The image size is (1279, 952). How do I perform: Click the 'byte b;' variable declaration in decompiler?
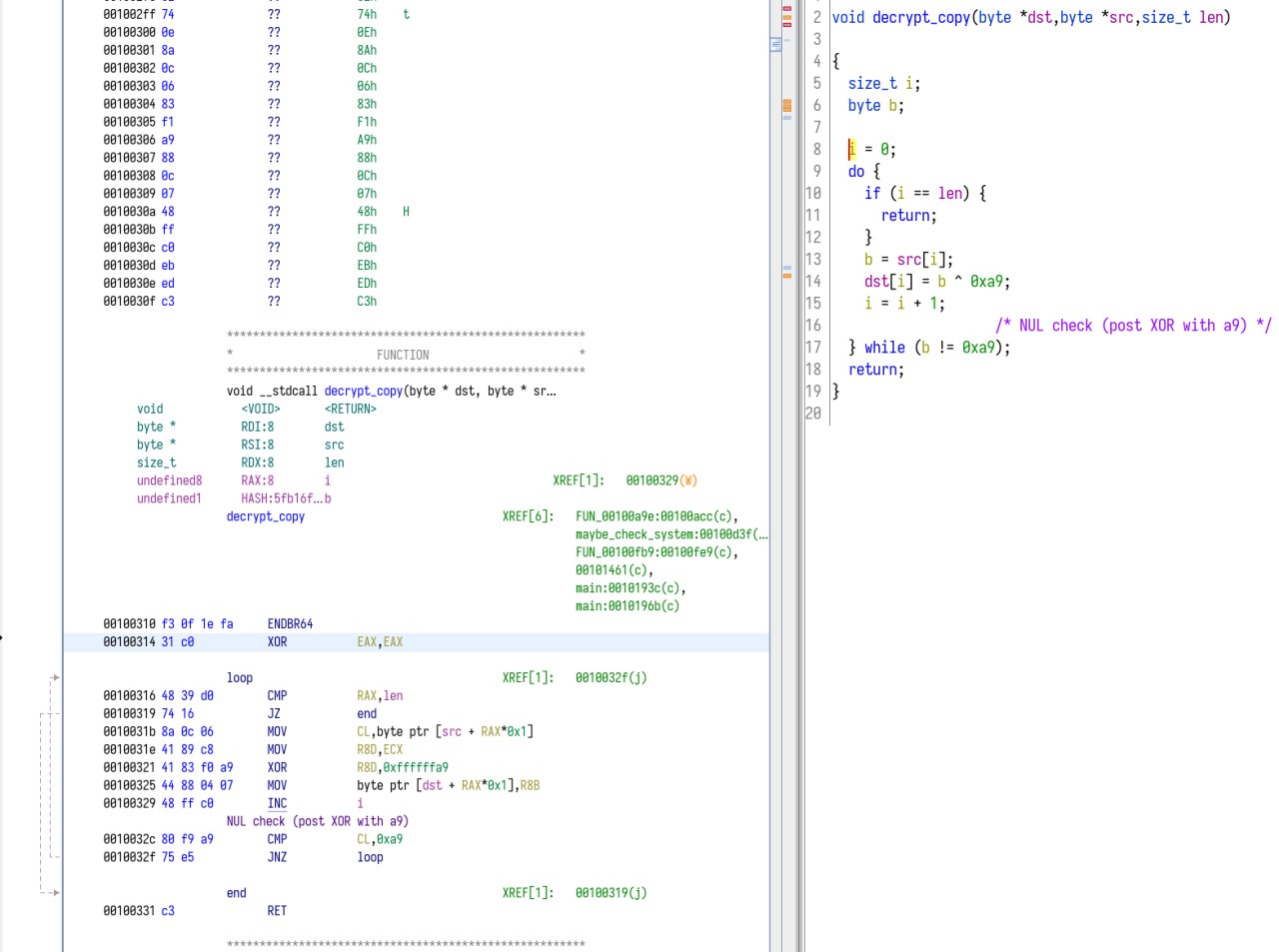tap(876, 106)
